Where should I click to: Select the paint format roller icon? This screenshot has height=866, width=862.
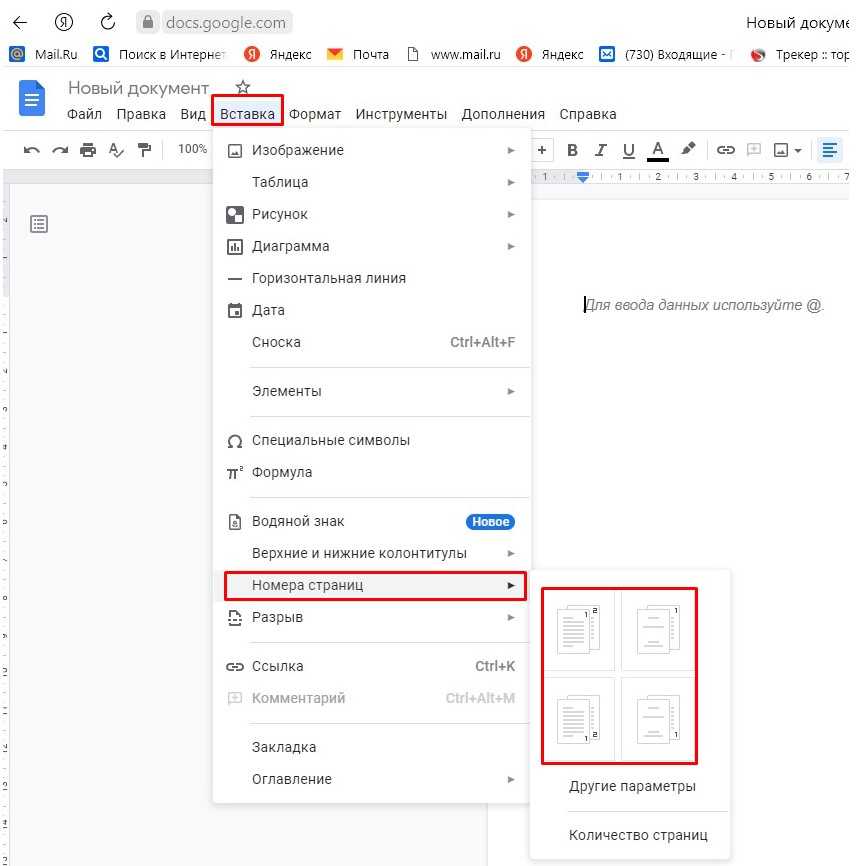pyautogui.click(x=144, y=150)
